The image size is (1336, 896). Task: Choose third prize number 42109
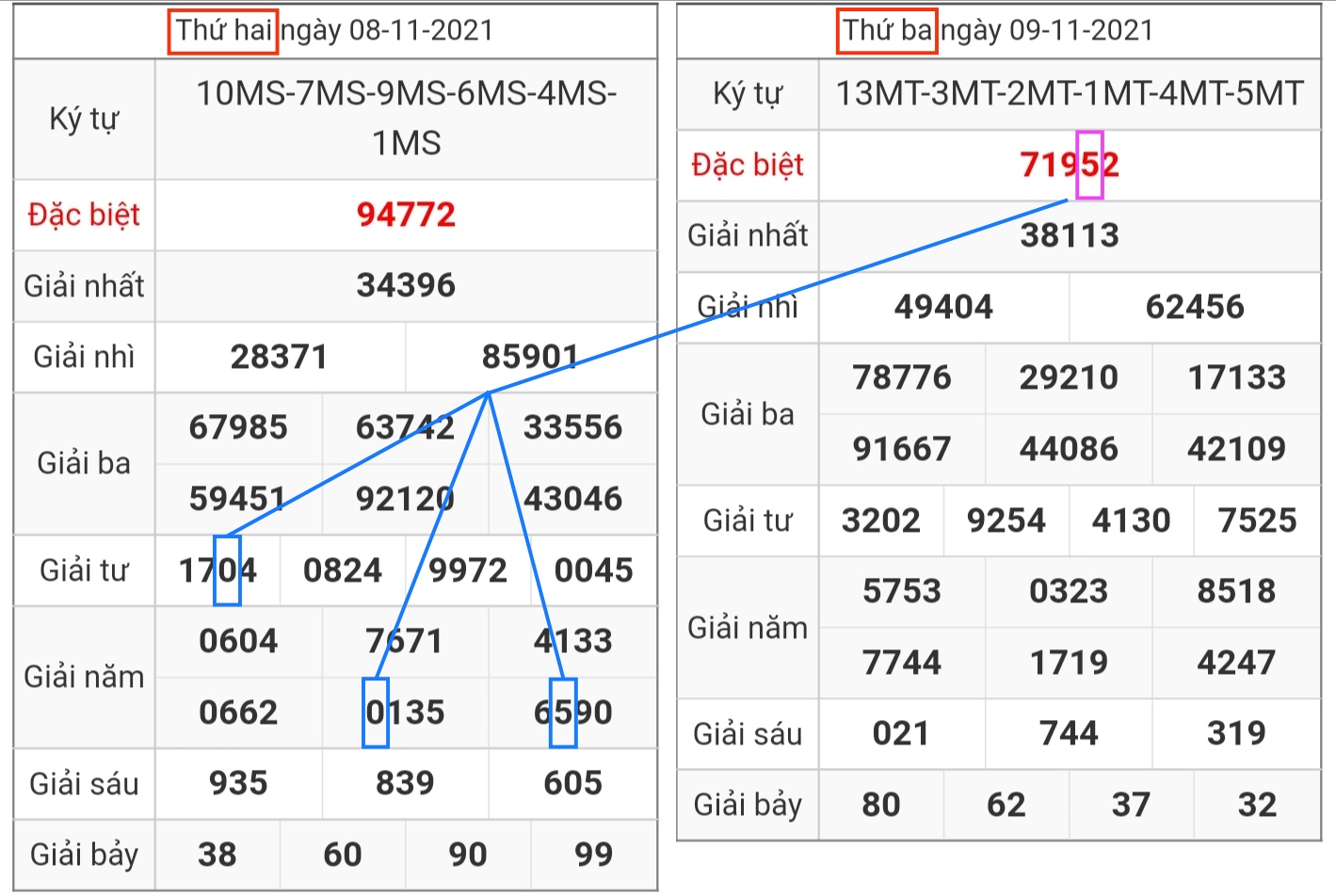(x=1237, y=449)
